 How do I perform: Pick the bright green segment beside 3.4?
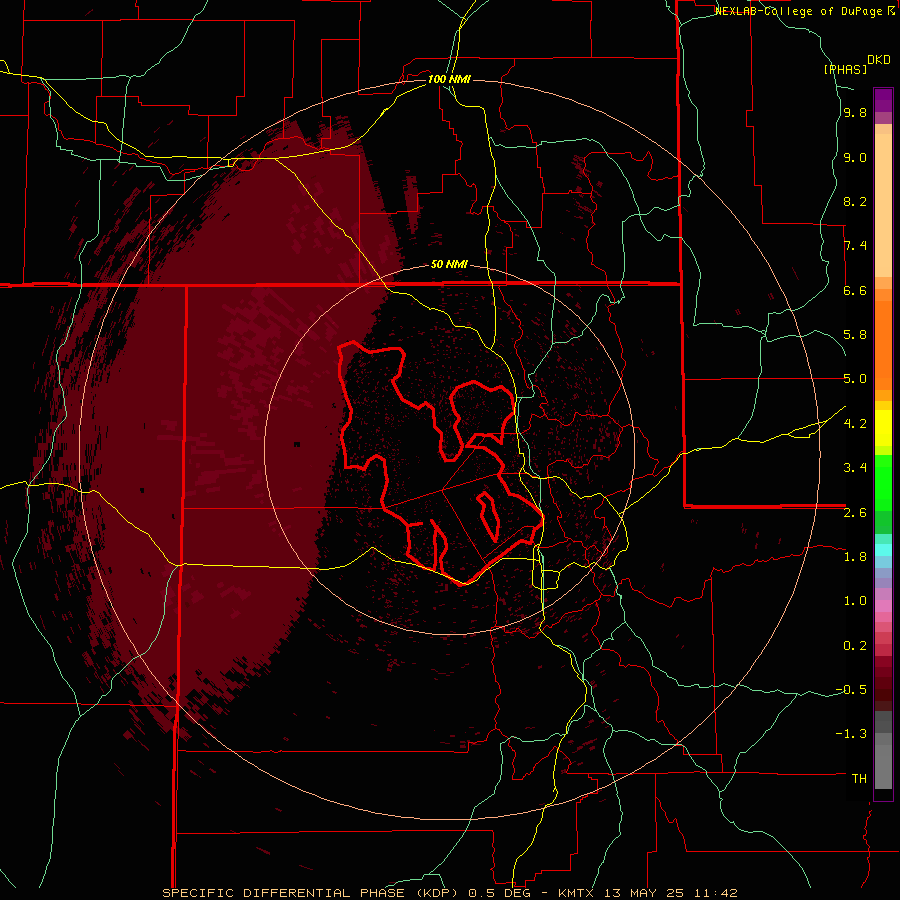(883, 482)
